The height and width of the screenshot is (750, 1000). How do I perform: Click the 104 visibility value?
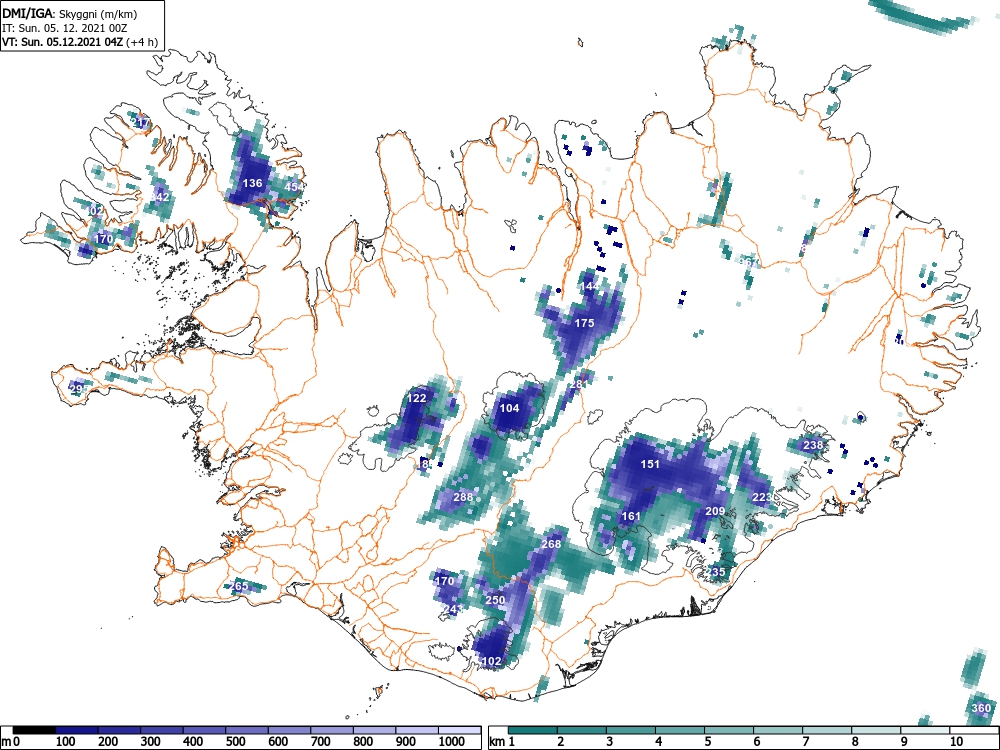[510, 408]
